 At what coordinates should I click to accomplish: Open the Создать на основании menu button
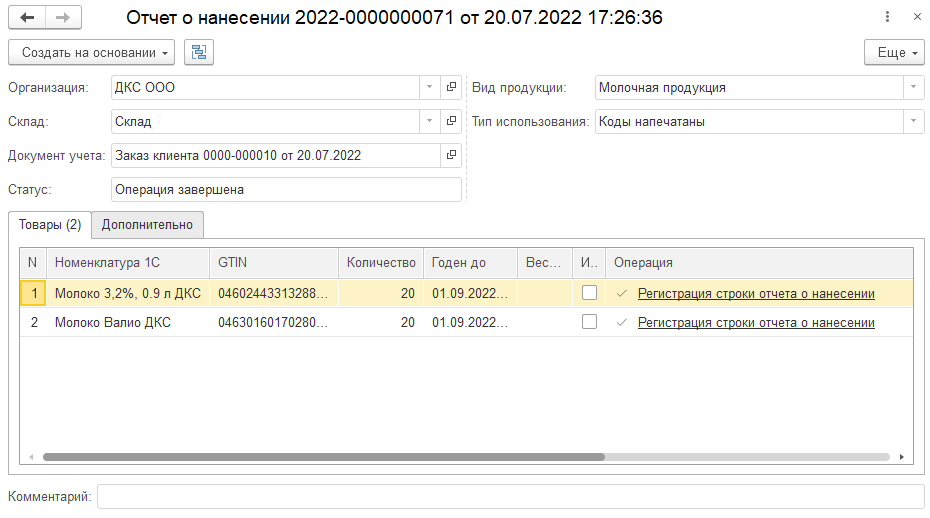91,52
